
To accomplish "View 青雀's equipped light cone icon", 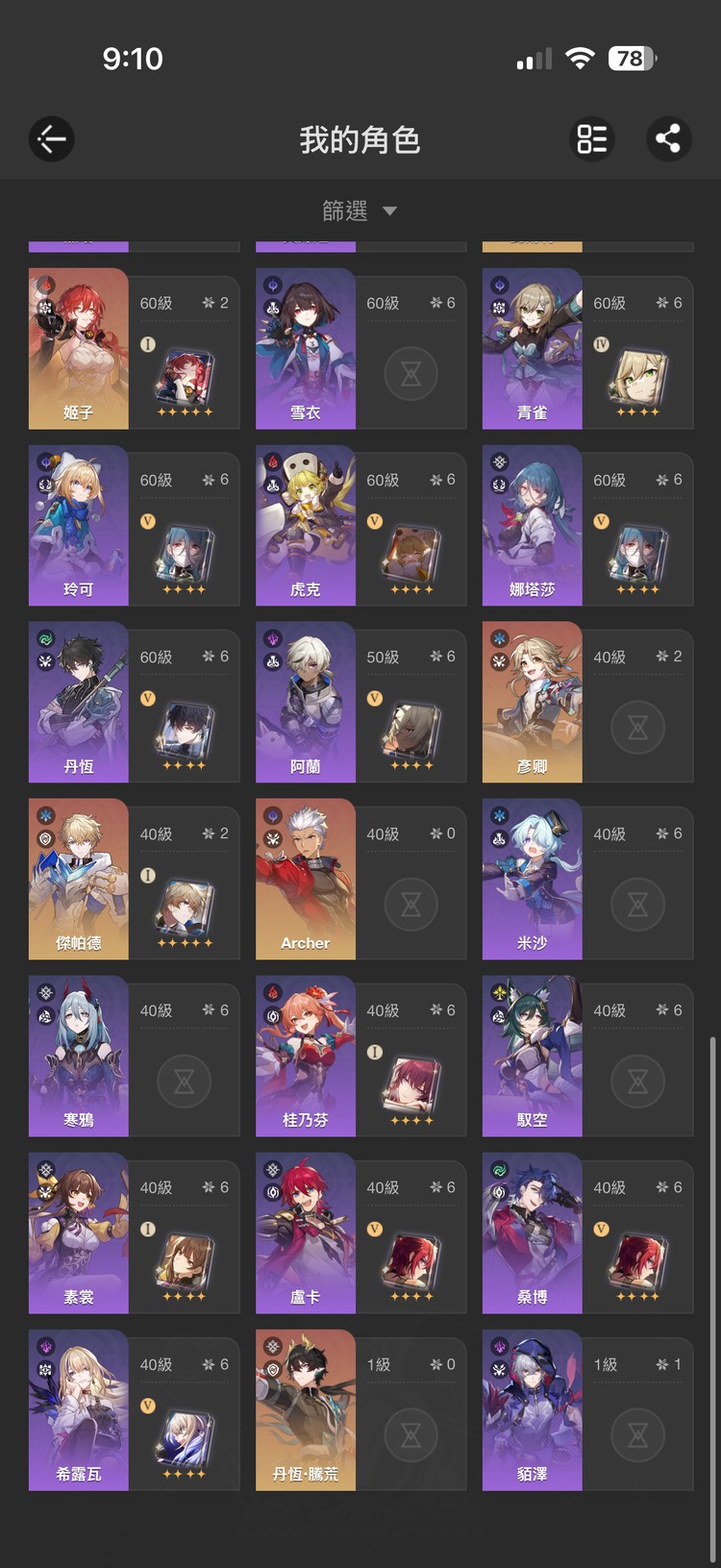I will click(636, 375).
